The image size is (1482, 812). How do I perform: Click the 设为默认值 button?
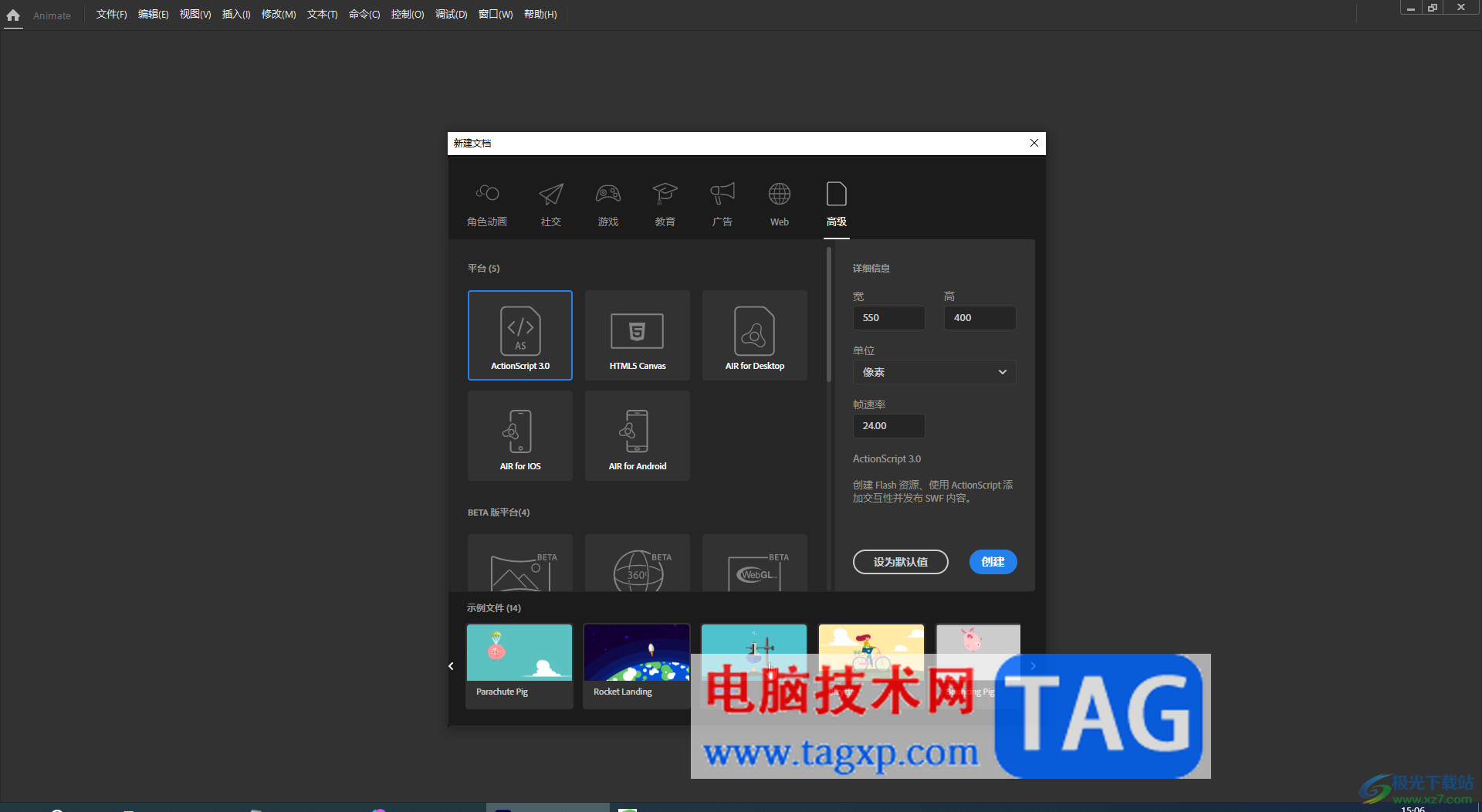click(x=900, y=562)
